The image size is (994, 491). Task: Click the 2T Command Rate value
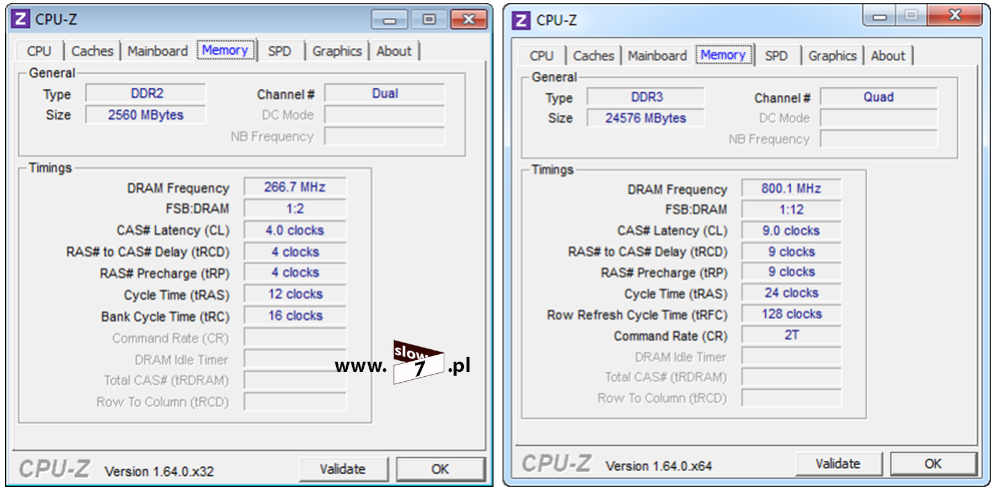click(x=791, y=335)
